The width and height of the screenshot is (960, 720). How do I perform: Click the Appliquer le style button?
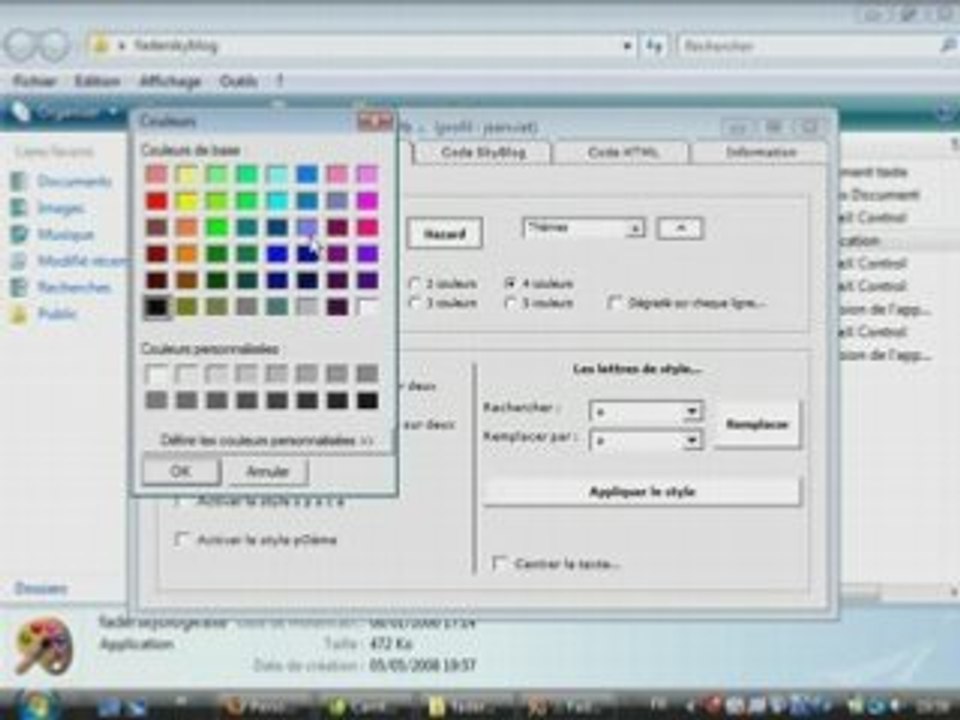(x=642, y=492)
